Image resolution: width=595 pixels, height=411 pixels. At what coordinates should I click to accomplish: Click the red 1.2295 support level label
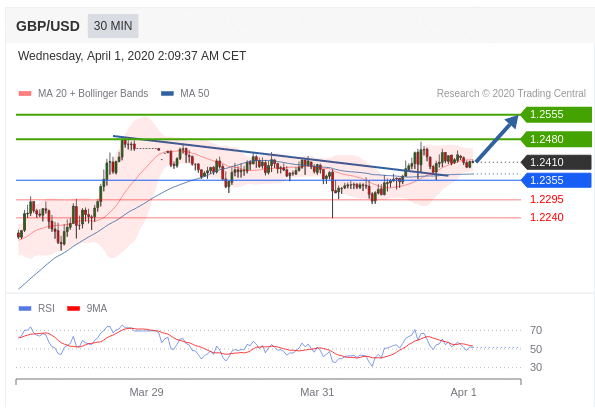click(x=546, y=199)
